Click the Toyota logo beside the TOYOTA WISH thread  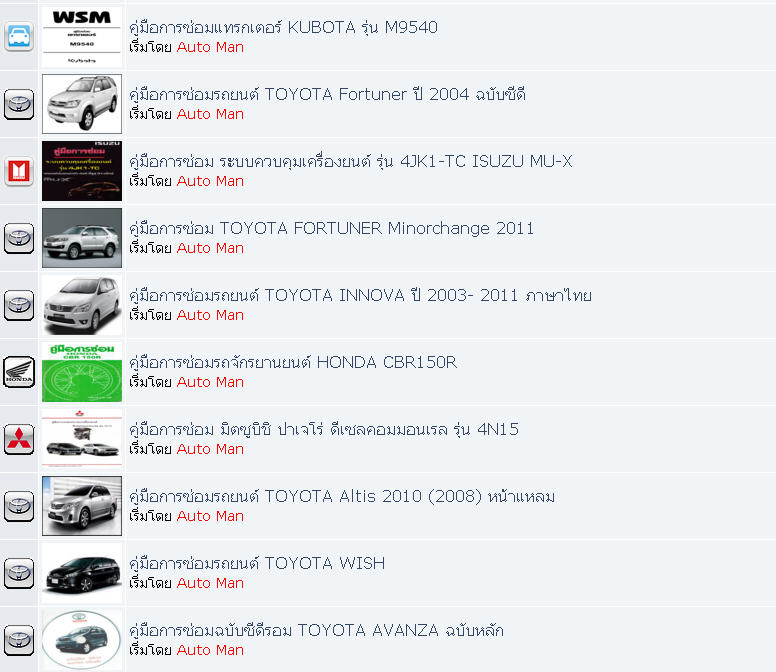pos(19,573)
